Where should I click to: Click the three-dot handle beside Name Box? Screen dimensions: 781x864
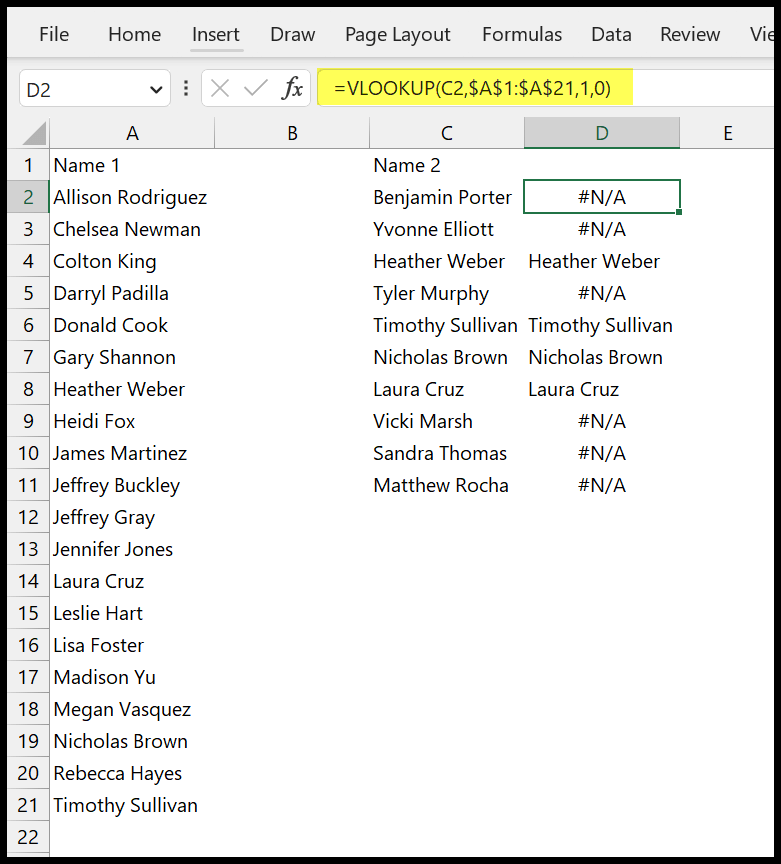coord(186,89)
